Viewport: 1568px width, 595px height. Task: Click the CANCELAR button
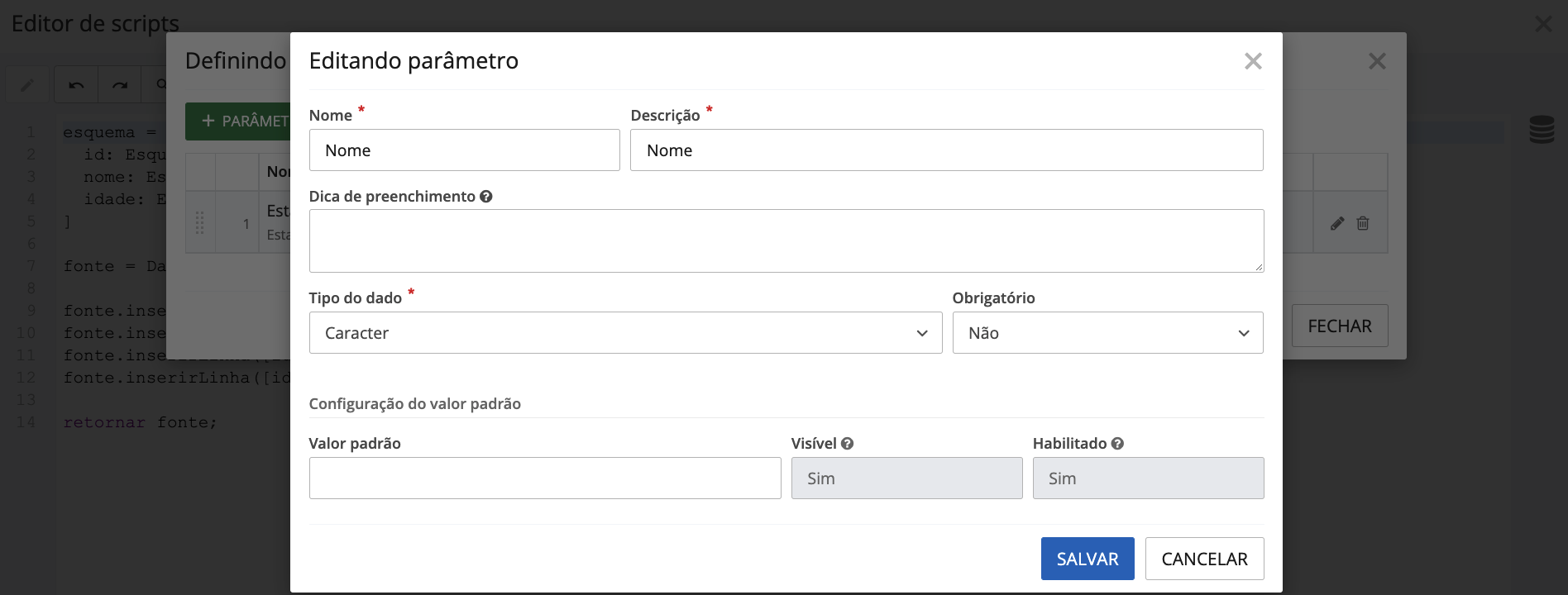pyautogui.click(x=1204, y=559)
